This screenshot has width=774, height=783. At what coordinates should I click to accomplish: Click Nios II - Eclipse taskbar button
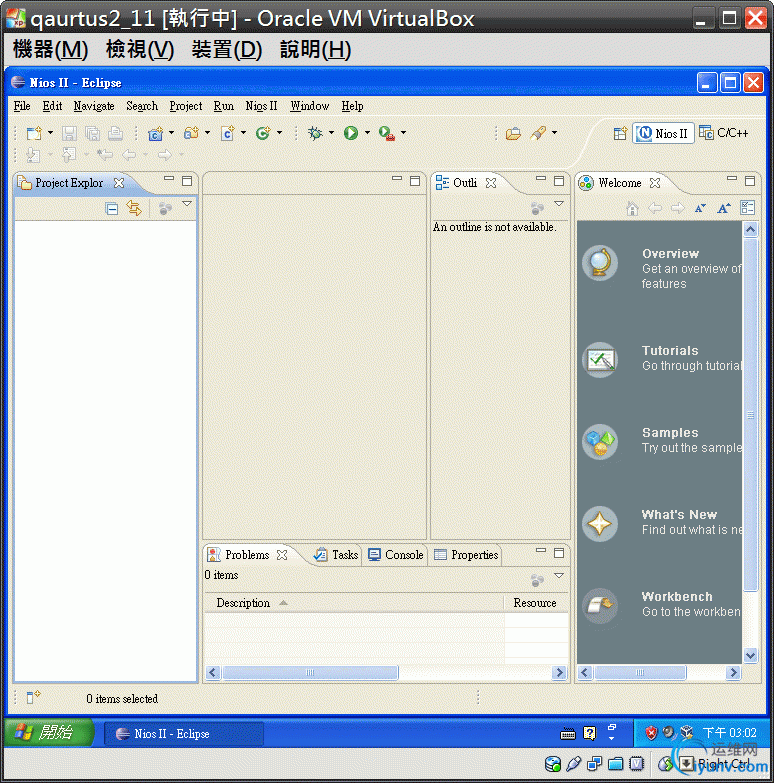tap(184, 734)
